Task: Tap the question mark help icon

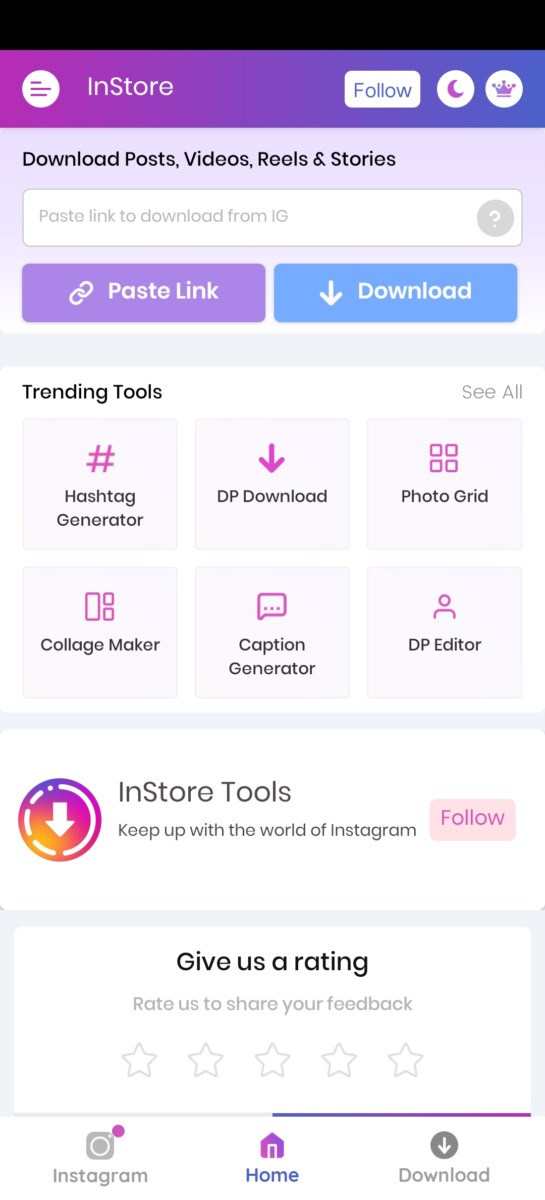Action: pos(495,217)
